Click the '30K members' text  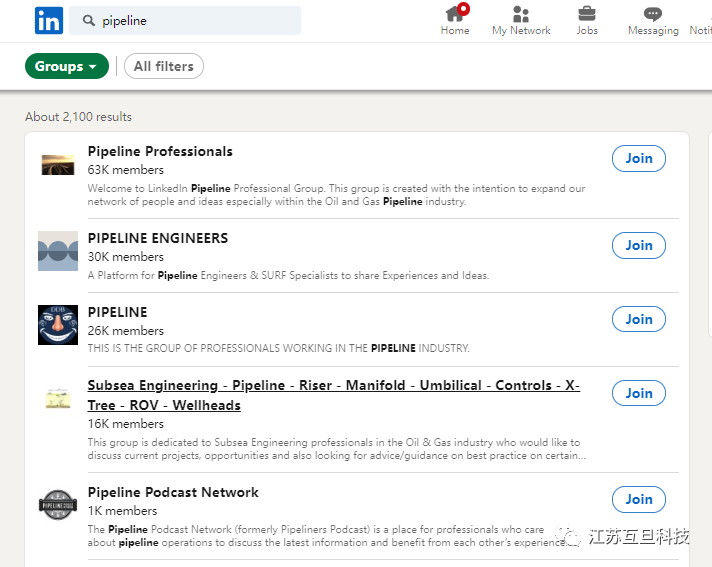(126, 257)
